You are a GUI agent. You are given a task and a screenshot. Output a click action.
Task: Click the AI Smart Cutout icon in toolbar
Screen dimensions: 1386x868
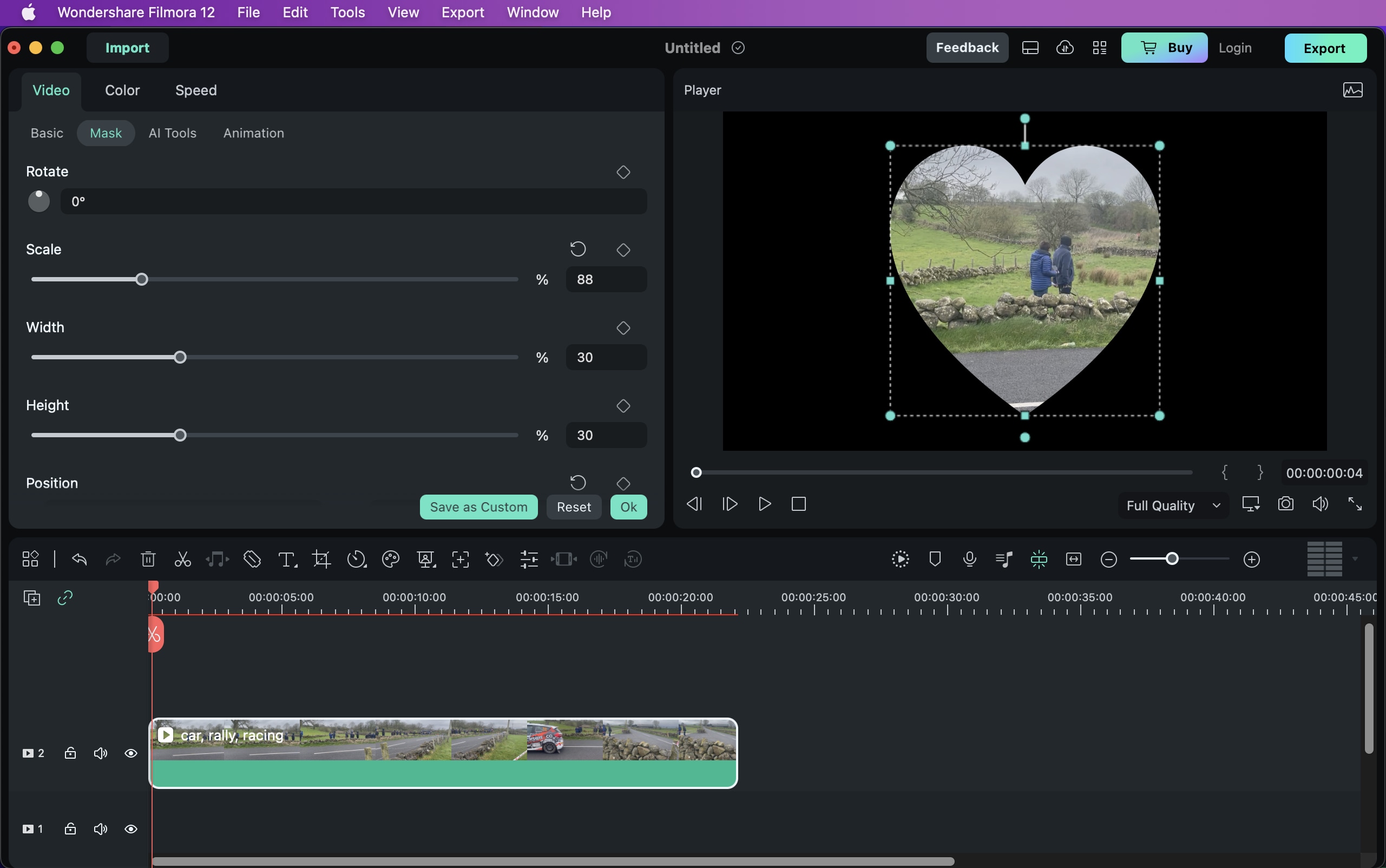tap(459, 559)
